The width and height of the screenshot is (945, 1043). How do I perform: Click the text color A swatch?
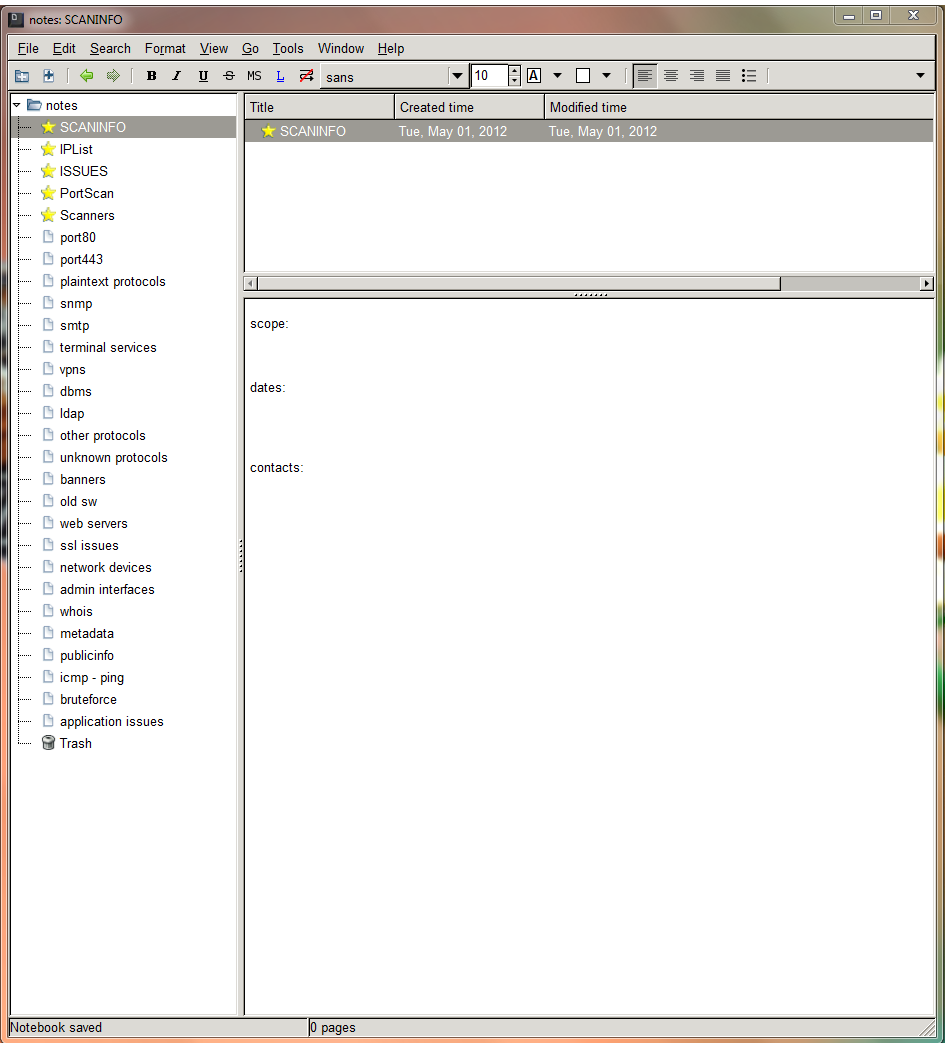click(x=534, y=76)
